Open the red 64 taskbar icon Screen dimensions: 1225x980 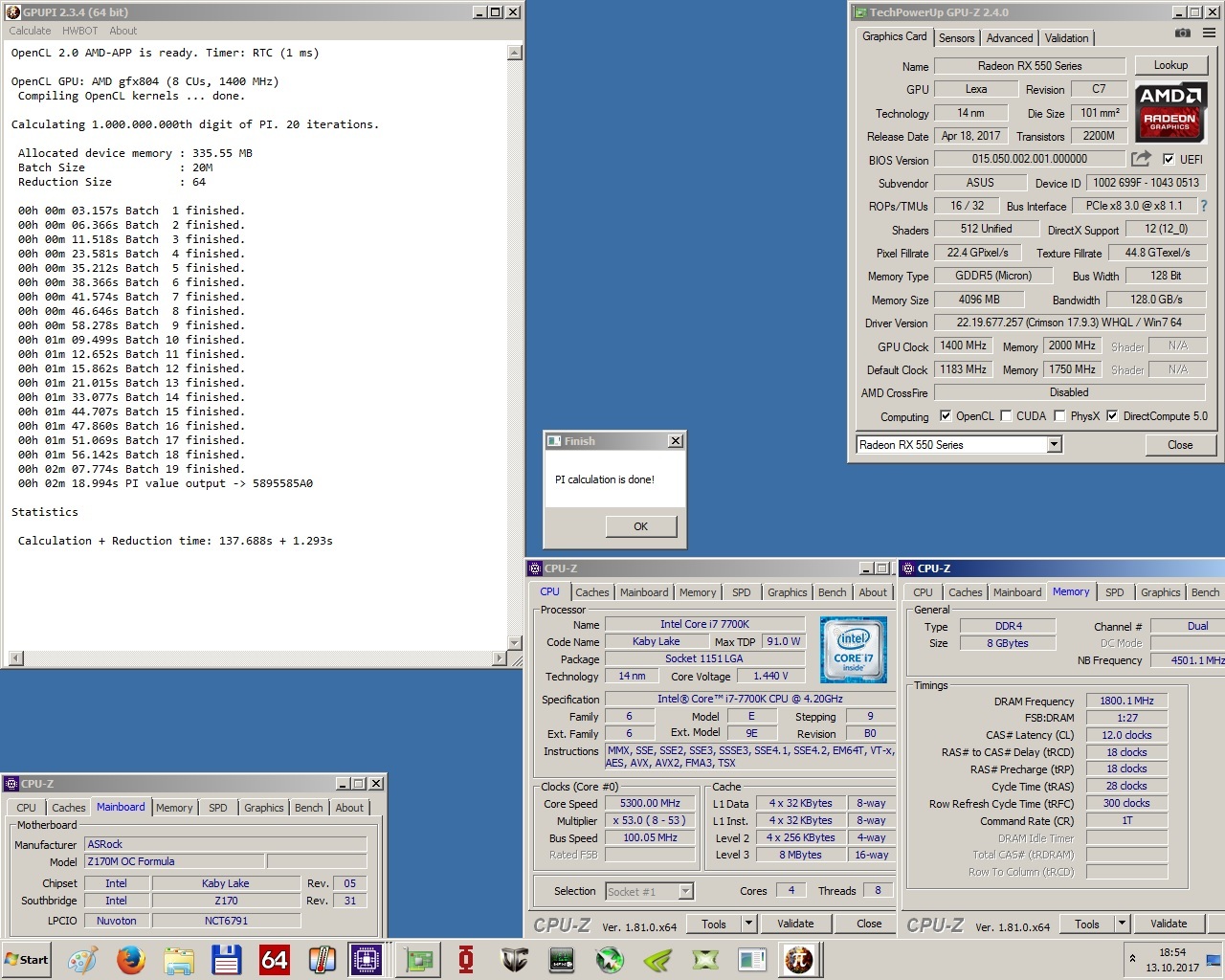274,959
